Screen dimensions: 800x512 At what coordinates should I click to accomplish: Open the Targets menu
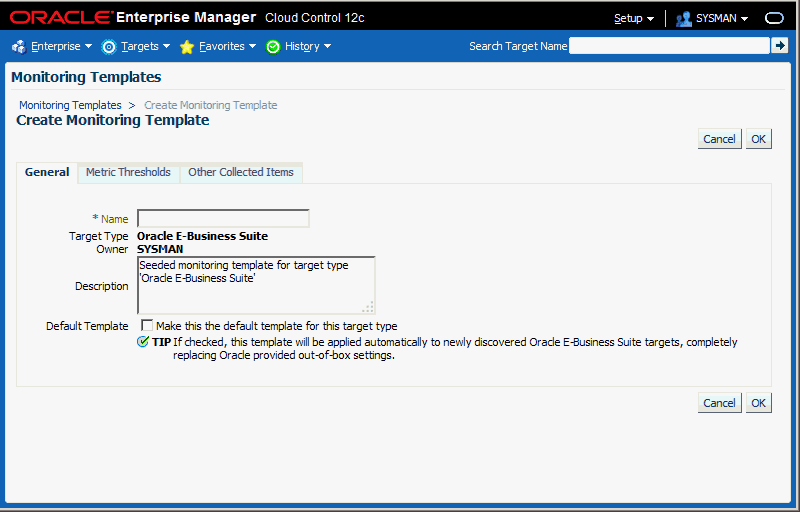click(x=145, y=46)
